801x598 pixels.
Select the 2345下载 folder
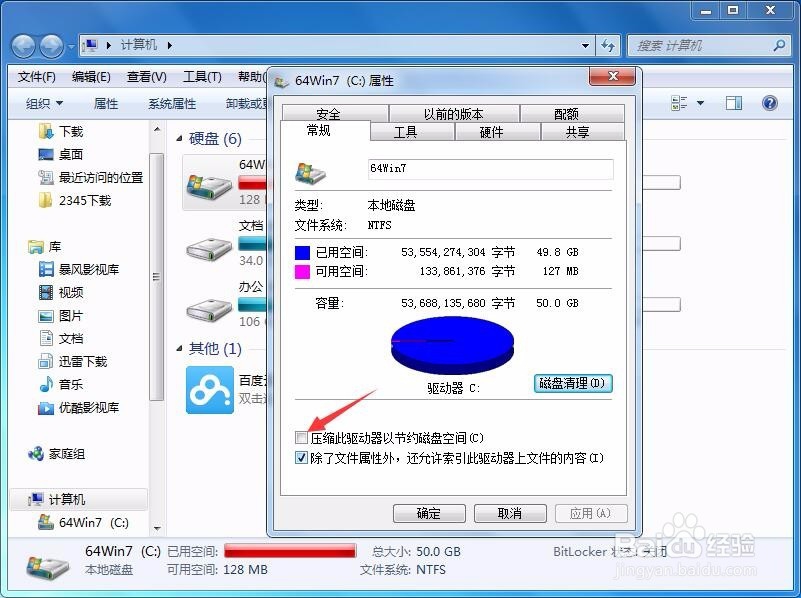pyautogui.click(x=75, y=200)
